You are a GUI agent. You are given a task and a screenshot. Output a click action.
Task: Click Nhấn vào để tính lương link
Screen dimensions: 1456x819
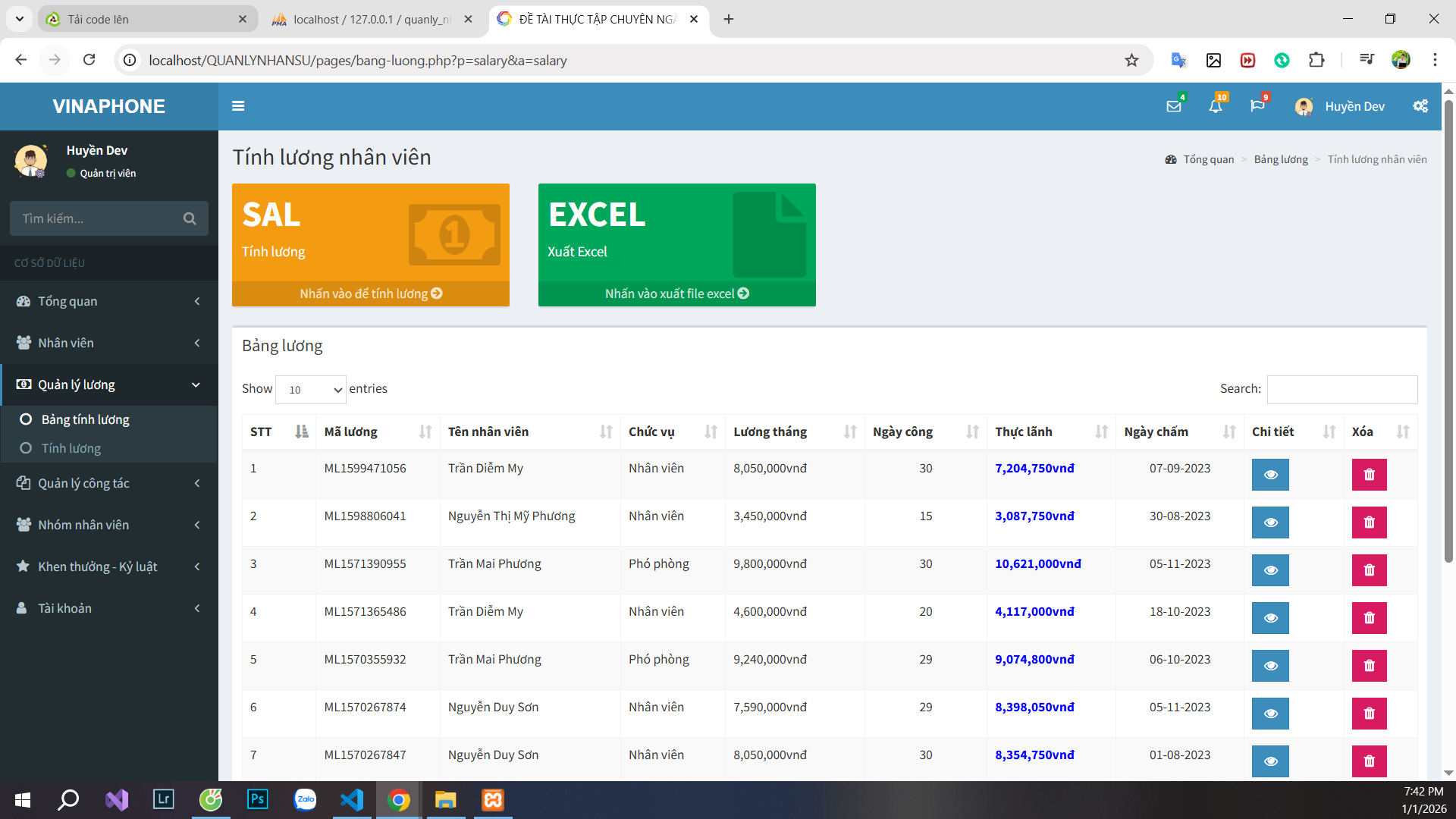tap(371, 293)
